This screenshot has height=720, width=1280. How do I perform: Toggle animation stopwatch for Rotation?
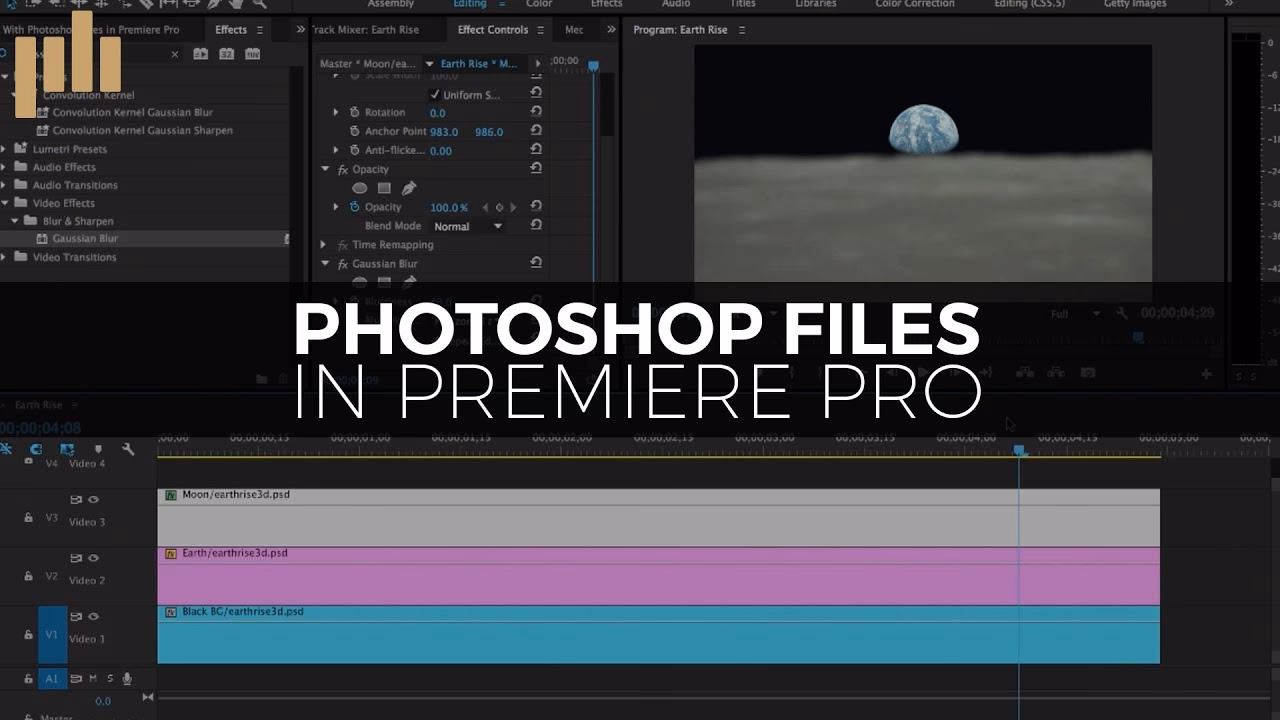(354, 112)
